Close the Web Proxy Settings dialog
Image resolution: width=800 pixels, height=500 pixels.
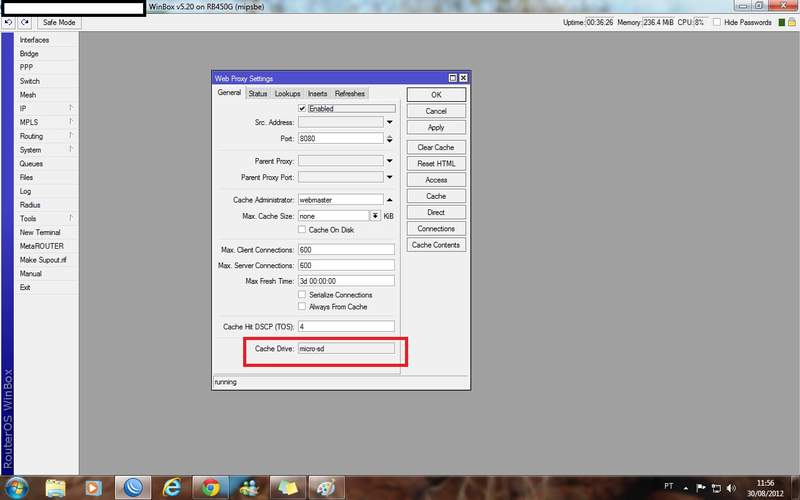pos(463,78)
